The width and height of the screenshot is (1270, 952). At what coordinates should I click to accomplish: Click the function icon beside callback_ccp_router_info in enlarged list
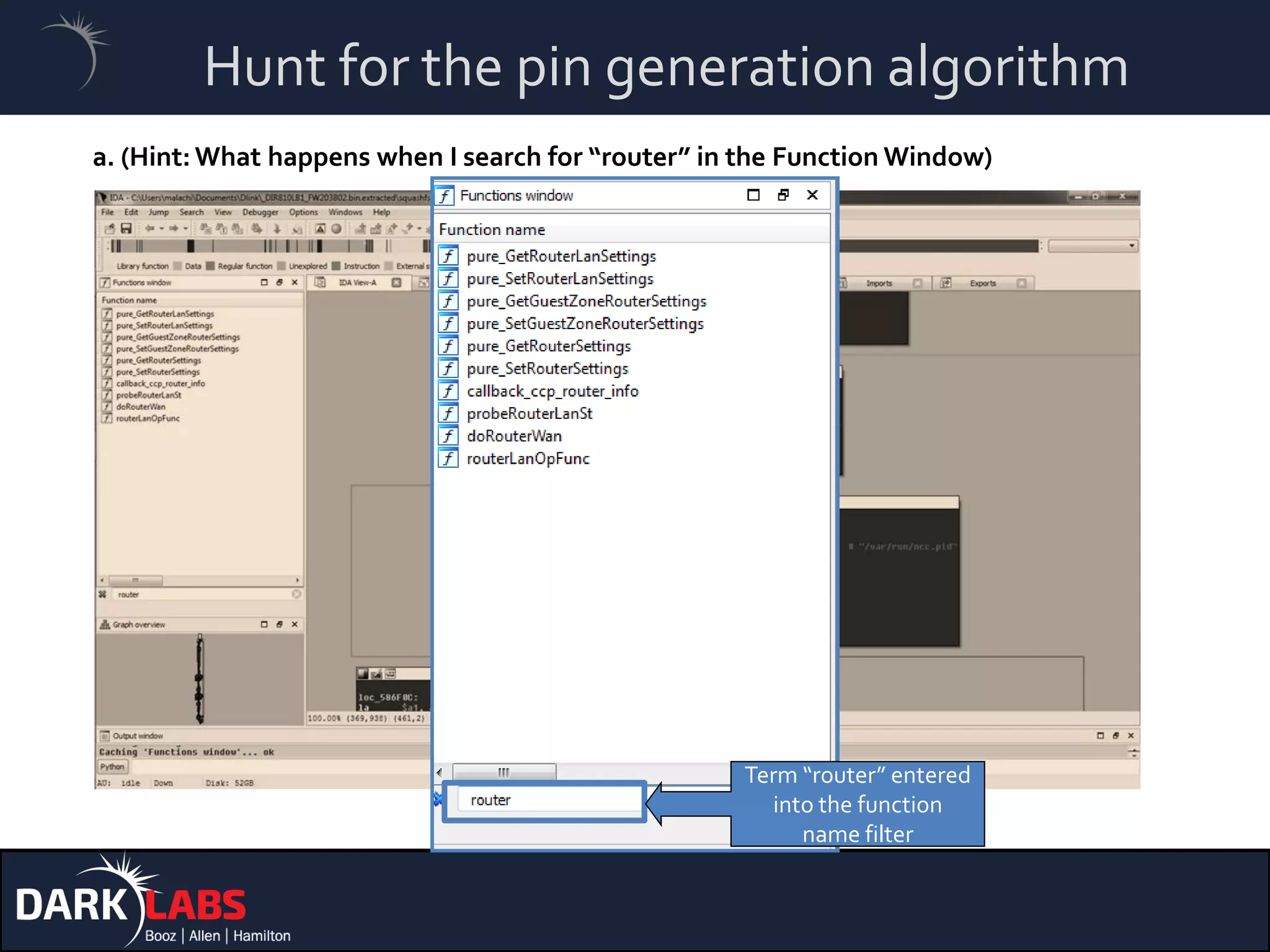448,390
